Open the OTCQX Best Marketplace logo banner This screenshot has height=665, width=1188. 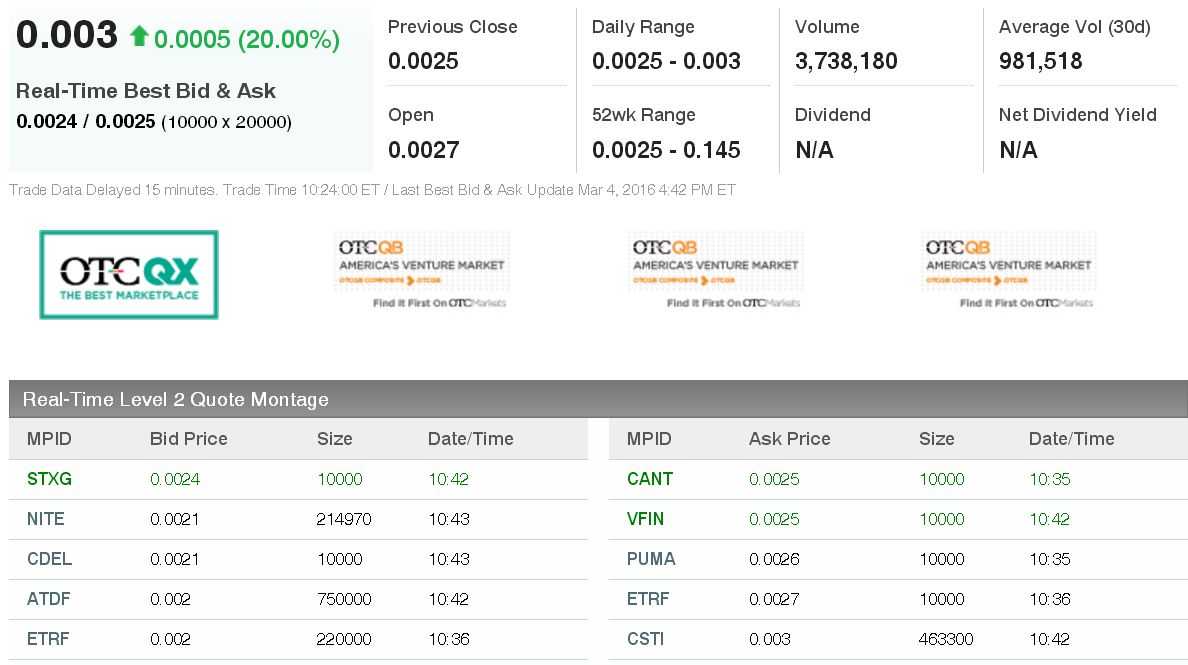pos(128,275)
